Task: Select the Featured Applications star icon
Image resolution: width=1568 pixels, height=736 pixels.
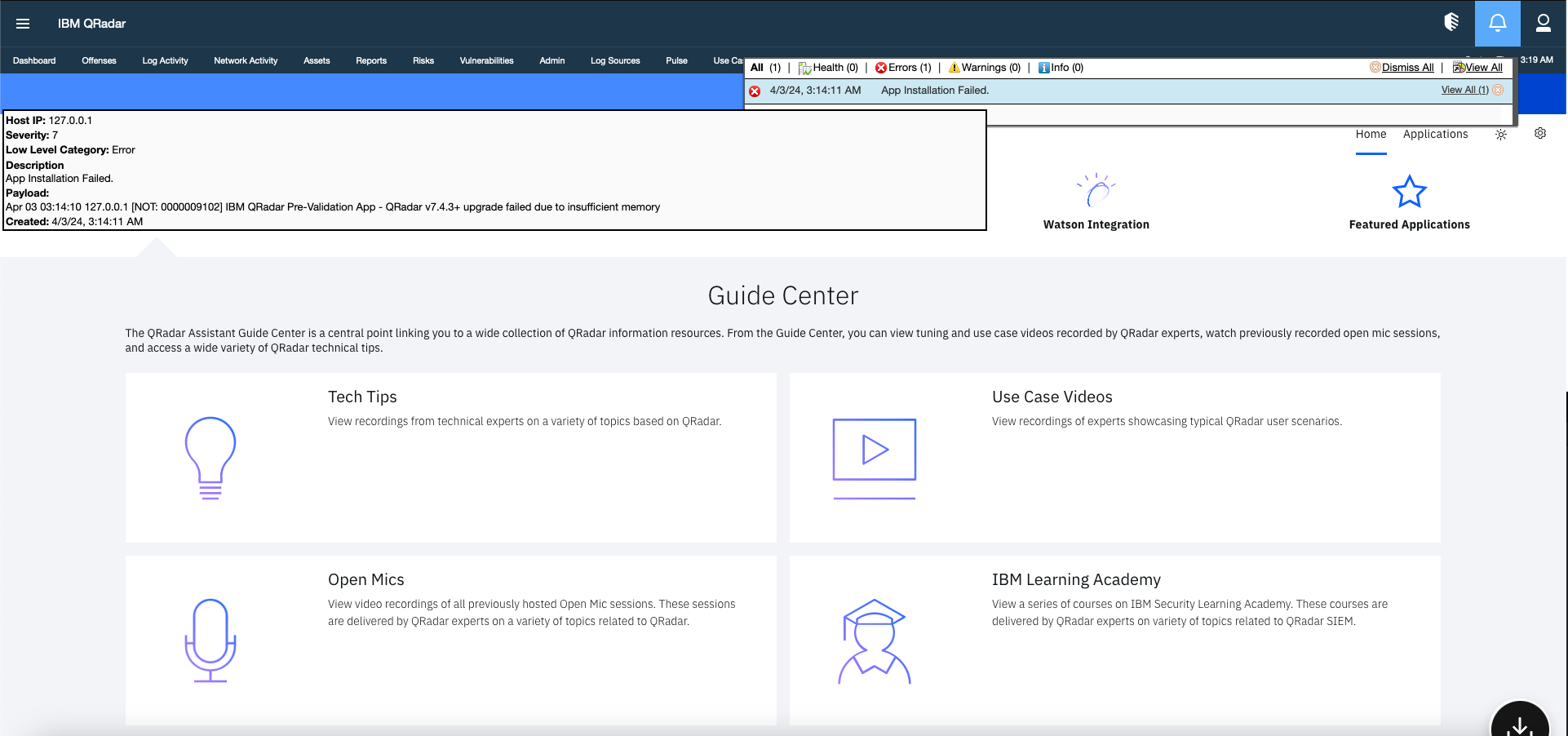Action: [x=1409, y=191]
